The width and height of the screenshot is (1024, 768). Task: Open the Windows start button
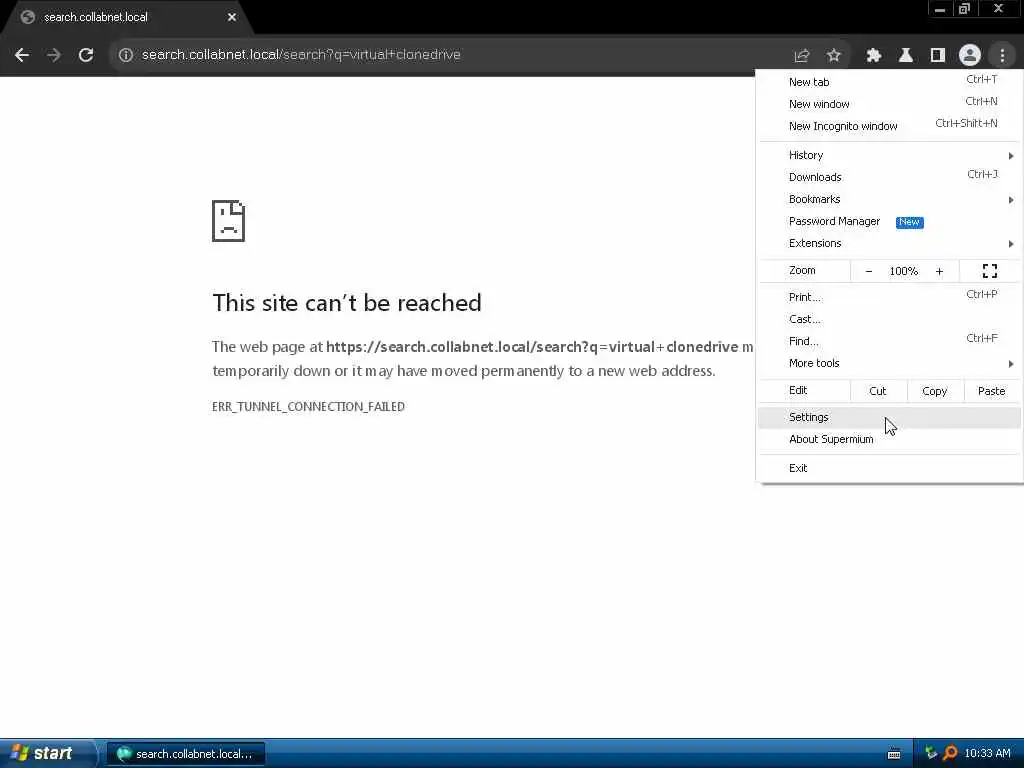(46, 754)
